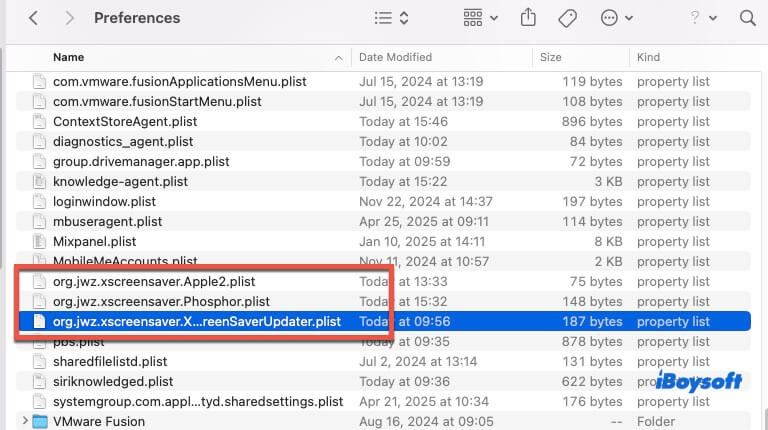
Task: Expand the VMware Fusion folder disclosure triangle
Action: tap(24, 421)
